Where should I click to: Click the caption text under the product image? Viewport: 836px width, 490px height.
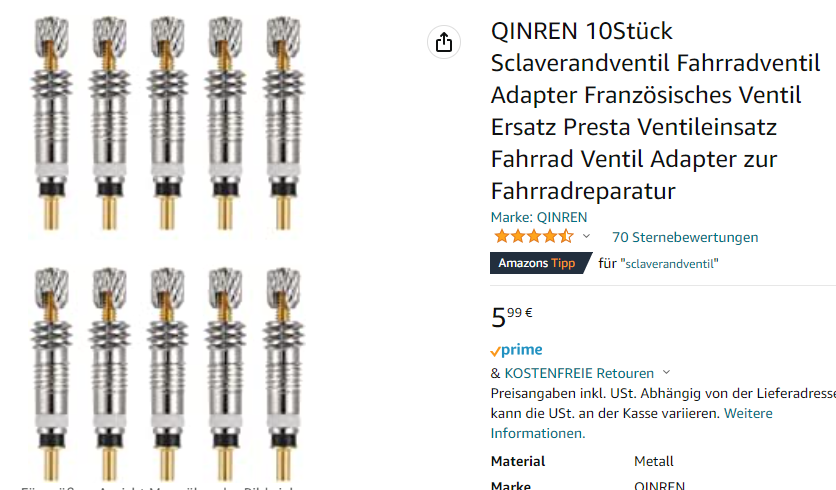click(x=157, y=487)
